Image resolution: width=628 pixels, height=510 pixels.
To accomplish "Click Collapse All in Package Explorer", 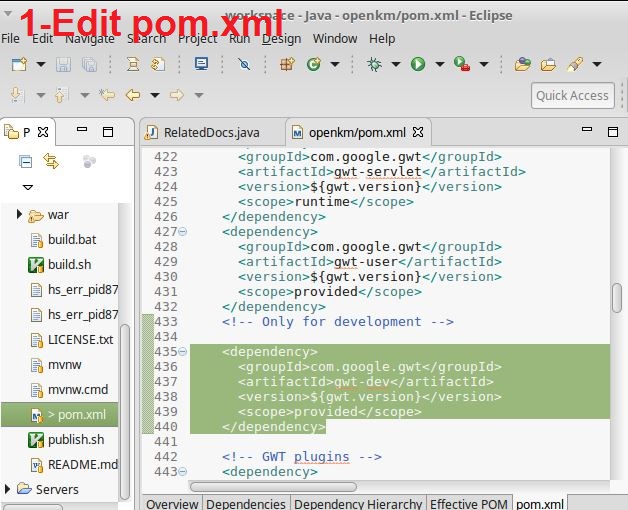I will tap(26, 161).
